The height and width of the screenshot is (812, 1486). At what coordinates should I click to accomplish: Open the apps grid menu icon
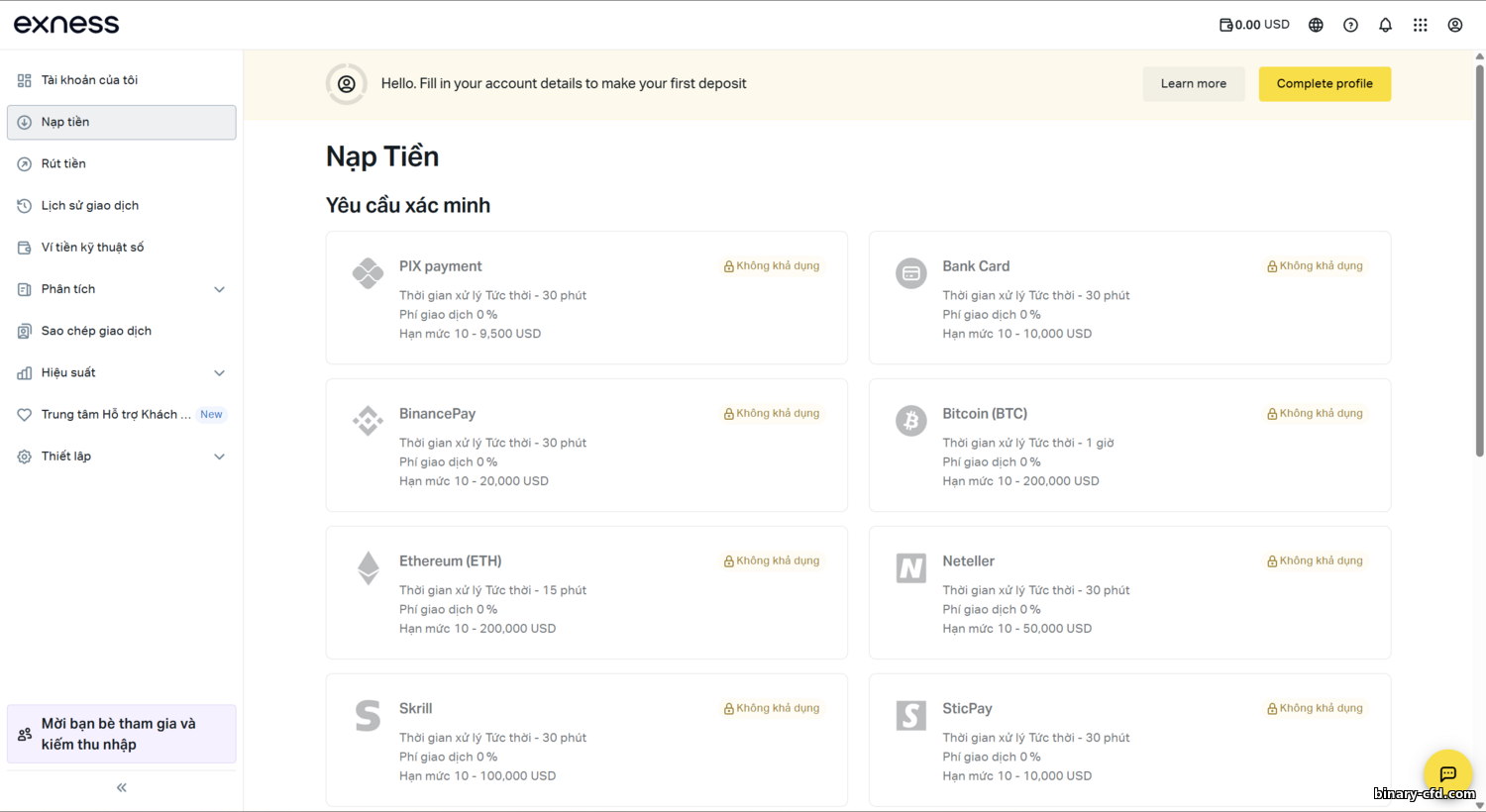coord(1420,25)
